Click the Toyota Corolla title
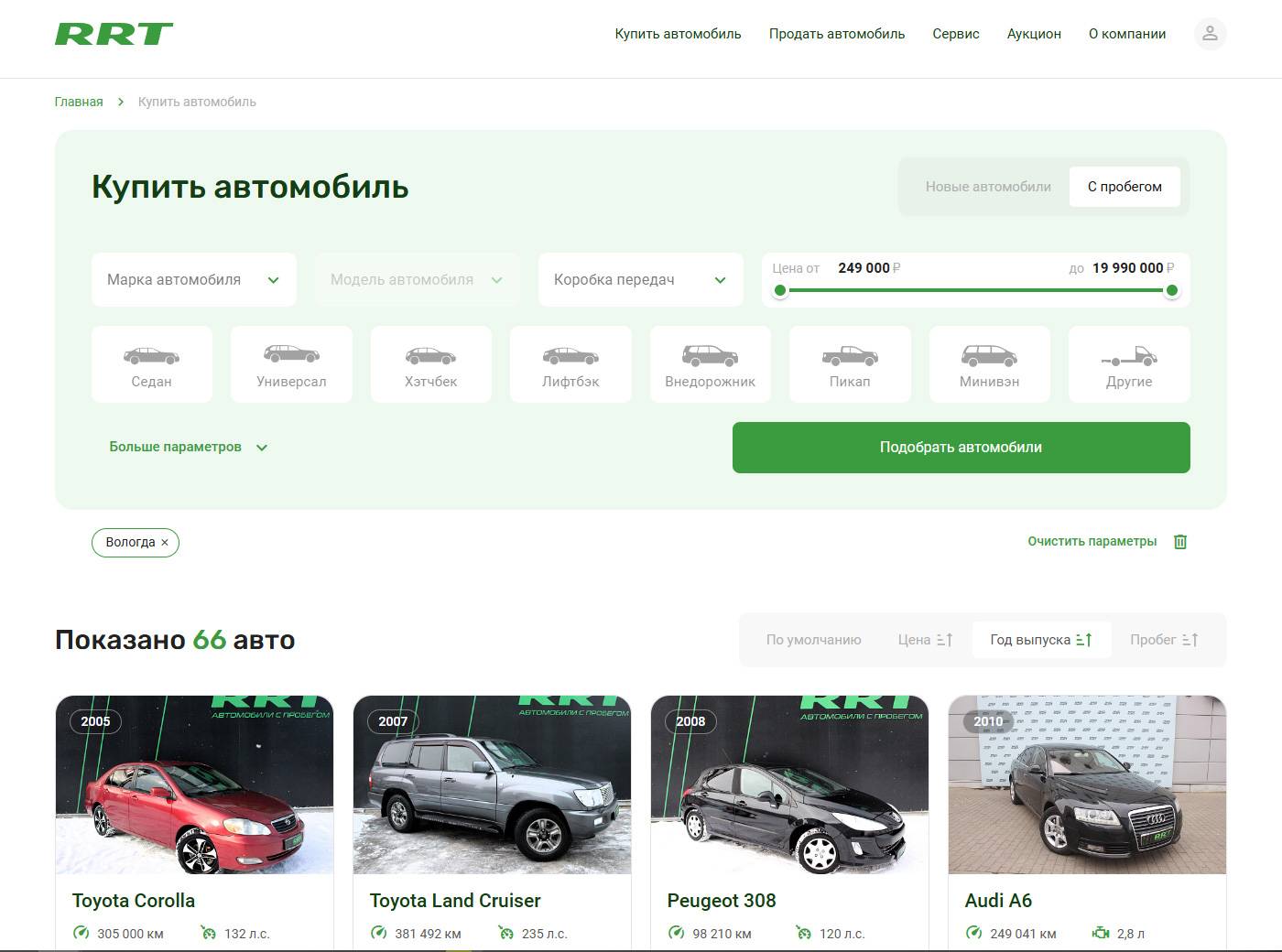The width and height of the screenshot is (1282, 952). 134,901
